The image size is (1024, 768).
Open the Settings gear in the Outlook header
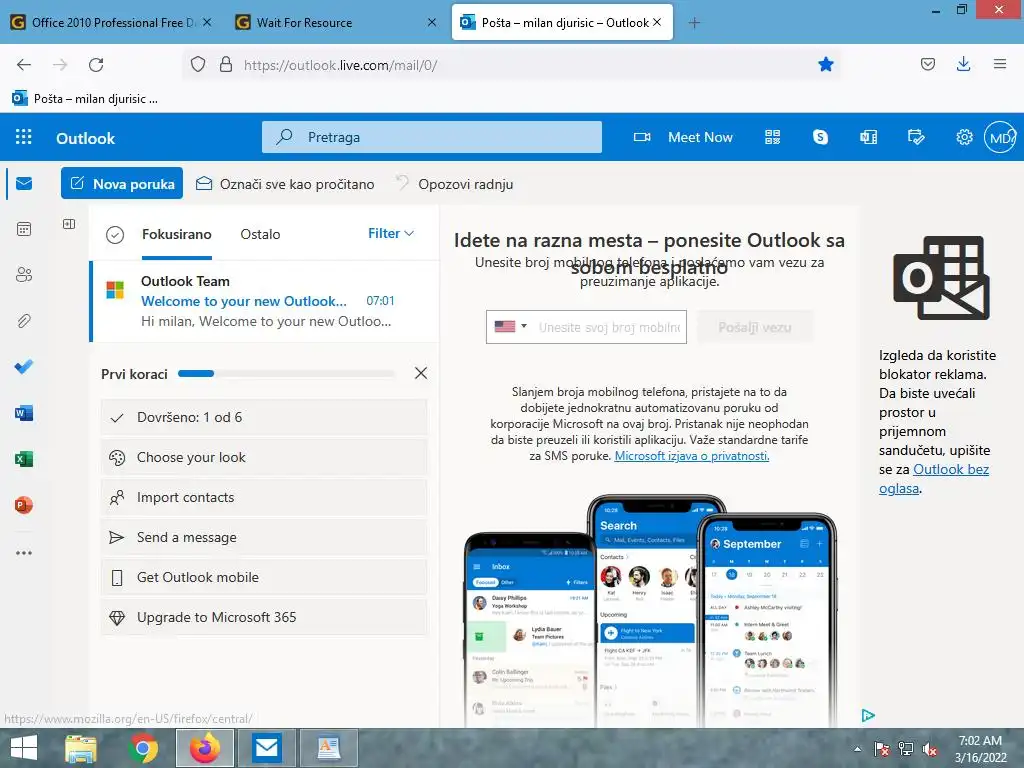coord(965,137)
